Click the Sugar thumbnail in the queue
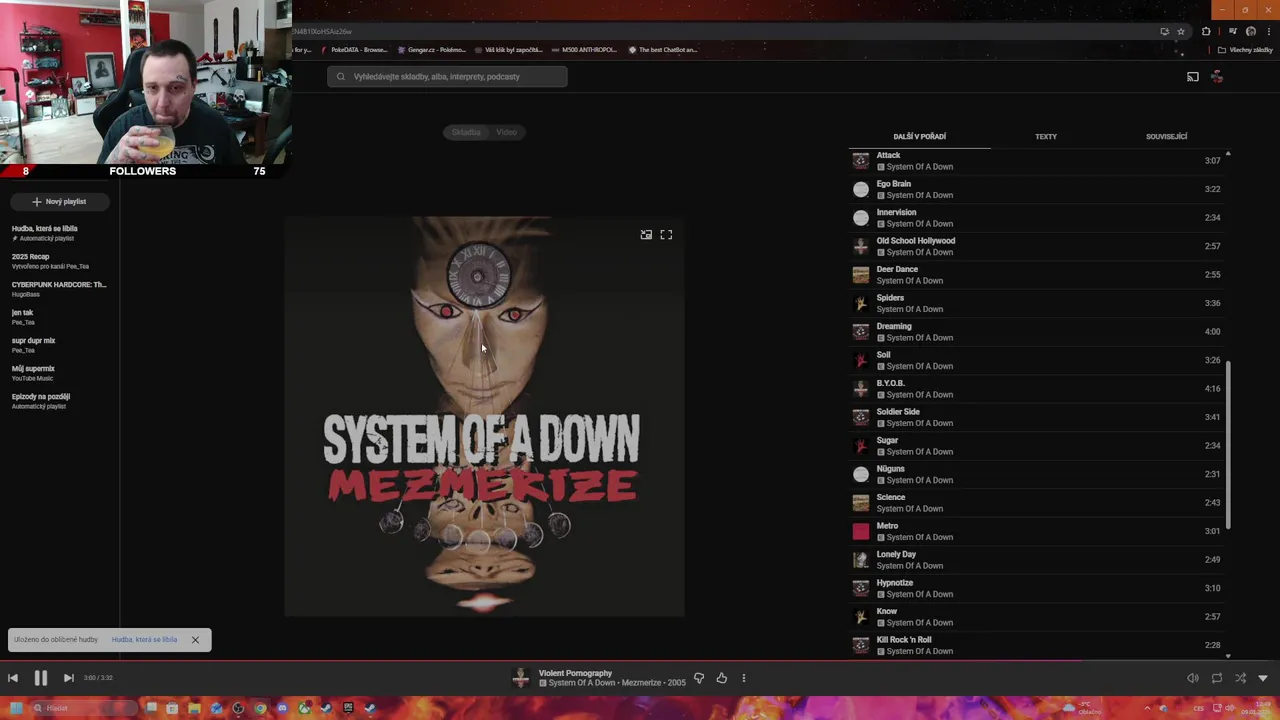This screenshot has height=720, width=1280. pyautogui.click(x=861, y=446)
